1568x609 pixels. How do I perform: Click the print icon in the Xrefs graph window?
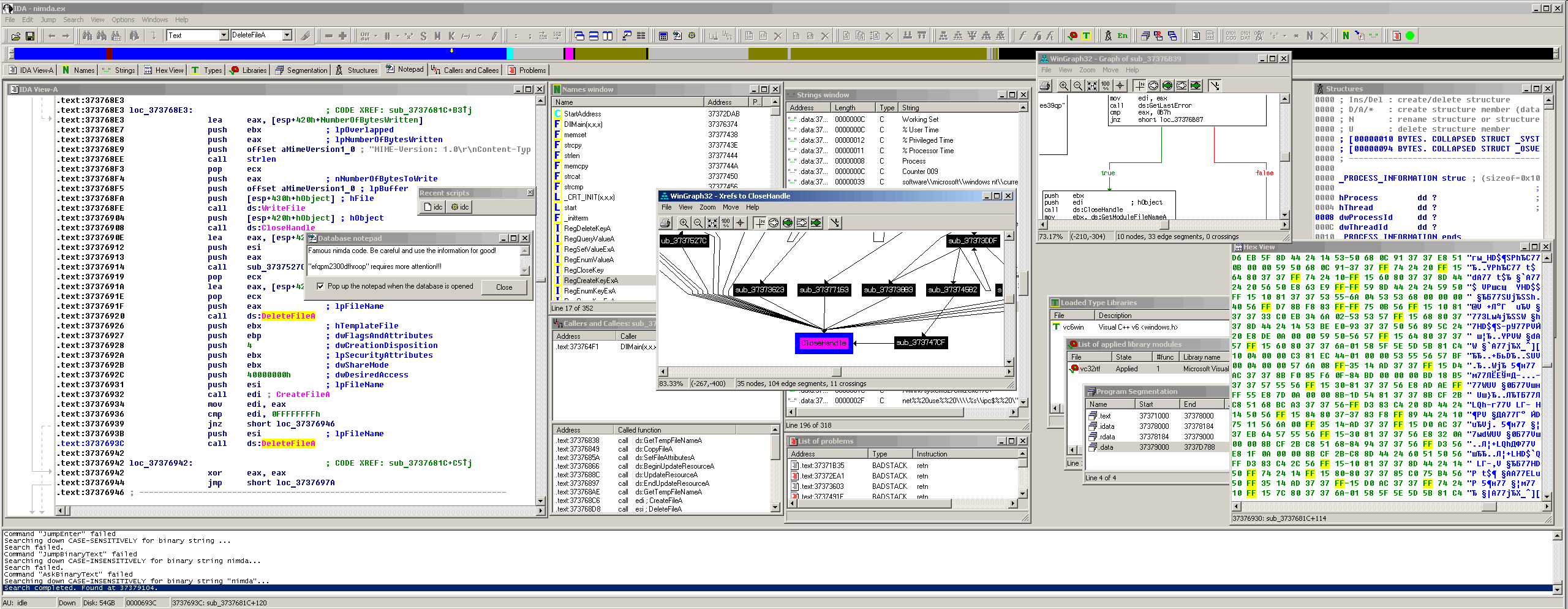point(666,223)
